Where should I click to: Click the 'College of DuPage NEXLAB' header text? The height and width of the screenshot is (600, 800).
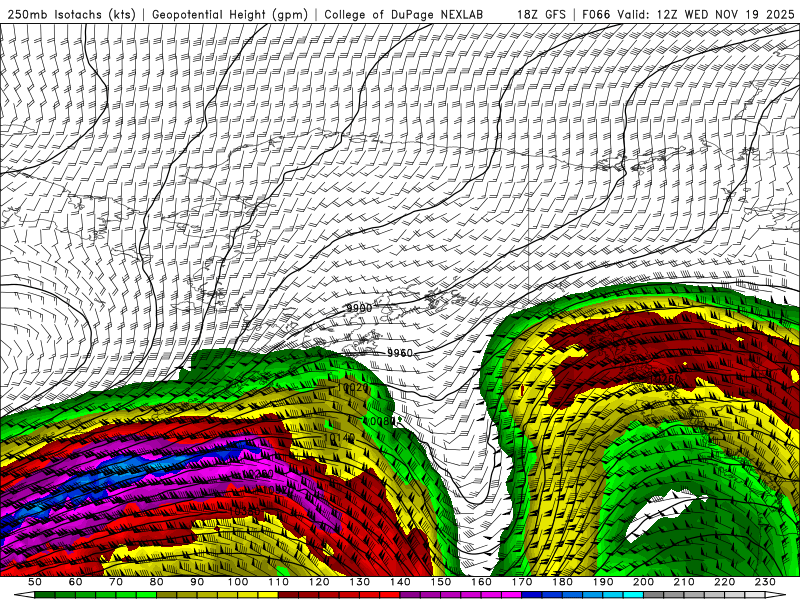click(x=404, y=14)
